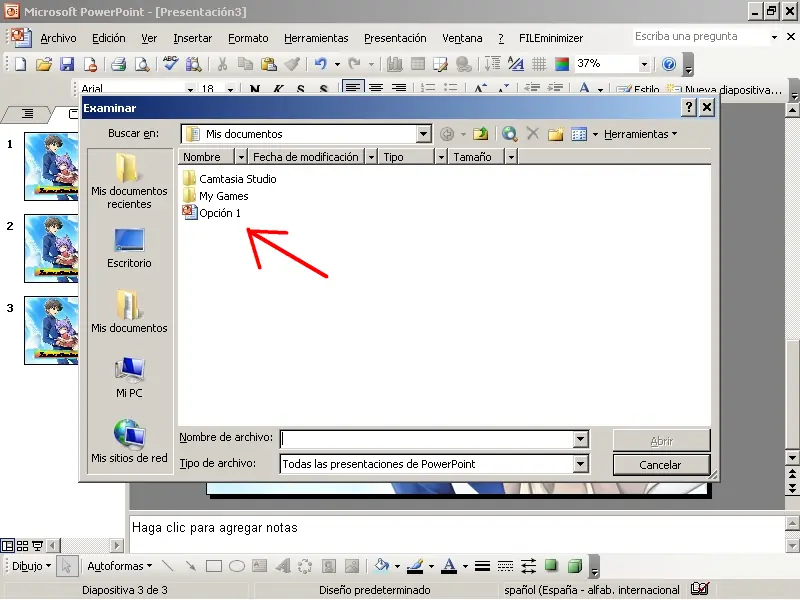
Task: Click the Nombre de archivo input field
Action: [428, 439]
